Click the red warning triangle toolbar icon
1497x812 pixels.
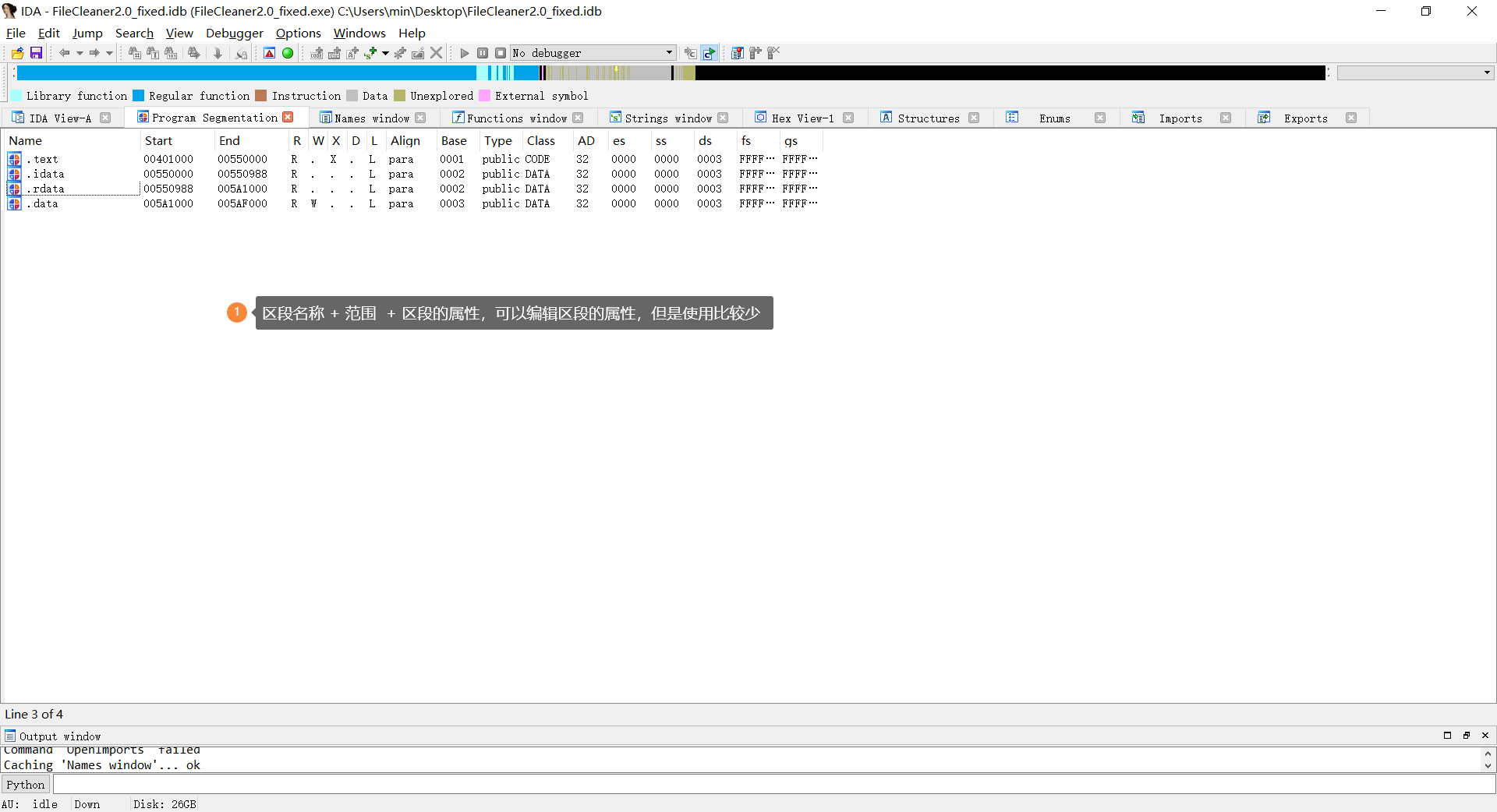coord(269,53)
